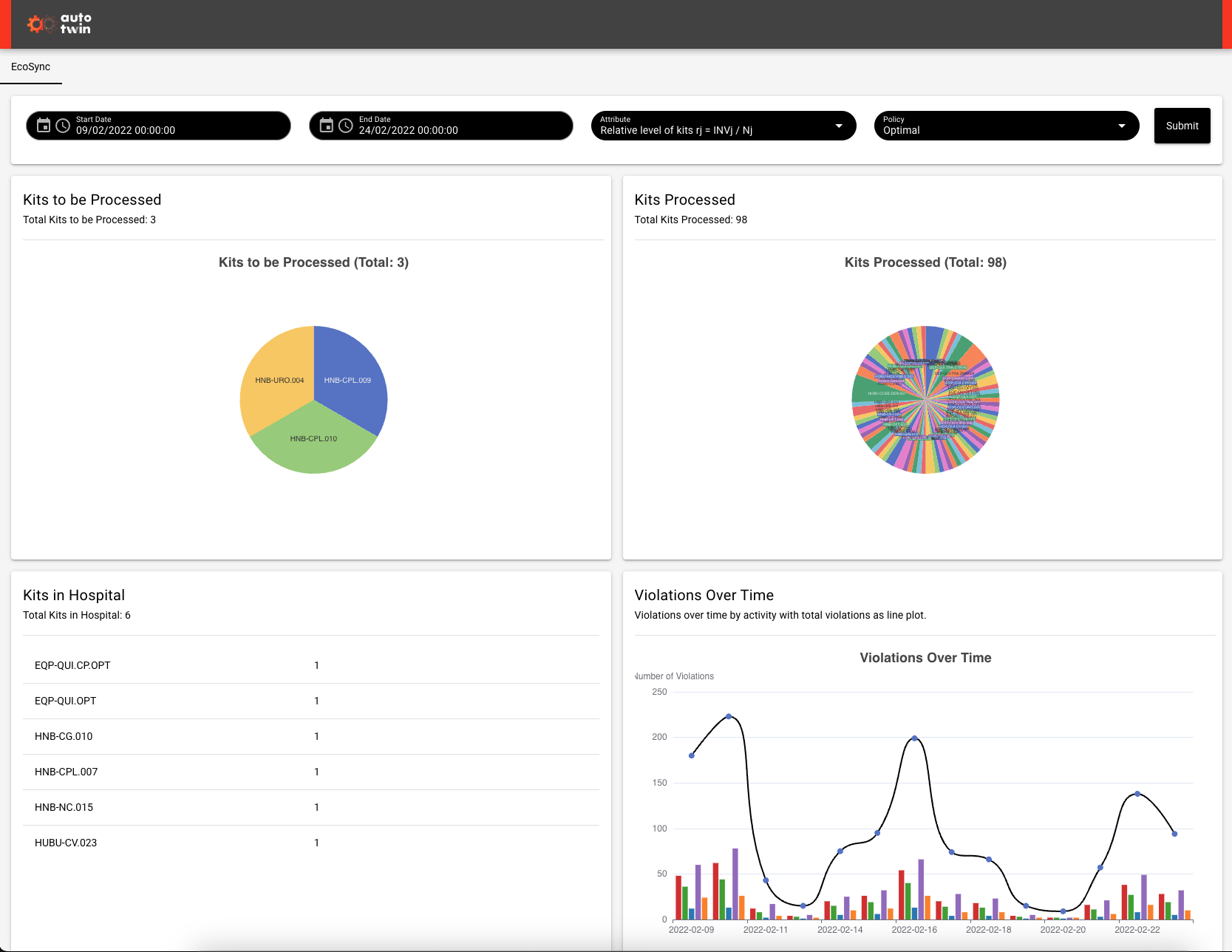Click the Kits in Hospital heading
This screenshot has height=952, width=1232.
pyautogui.click(x=74, y=595)
